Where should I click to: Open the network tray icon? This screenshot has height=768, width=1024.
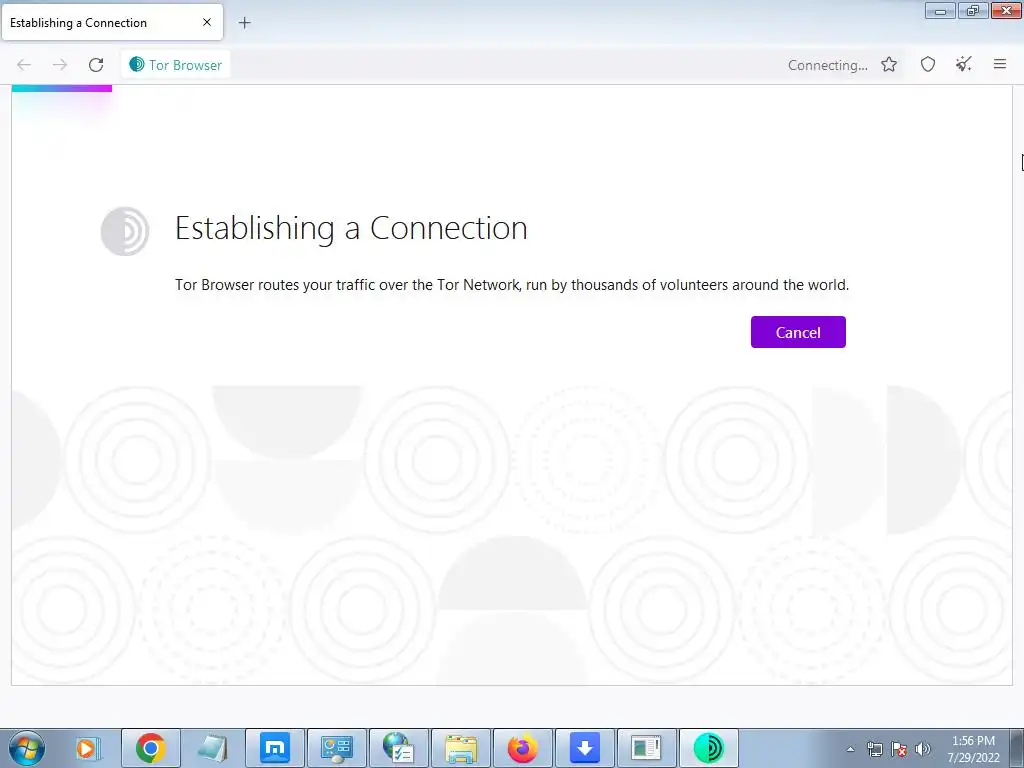click(874, 749)
